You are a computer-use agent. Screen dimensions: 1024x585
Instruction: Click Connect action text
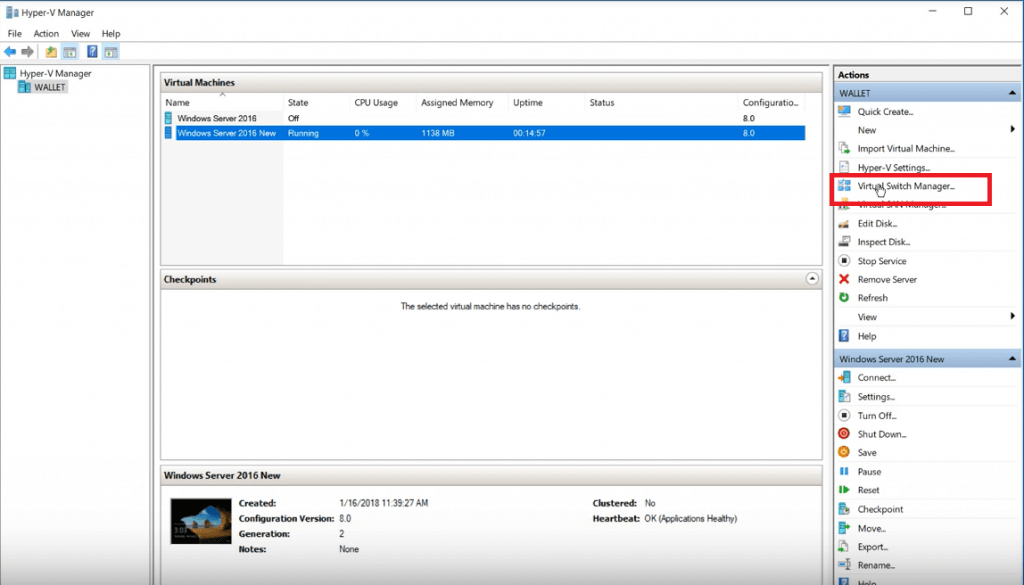coord(877,377)
